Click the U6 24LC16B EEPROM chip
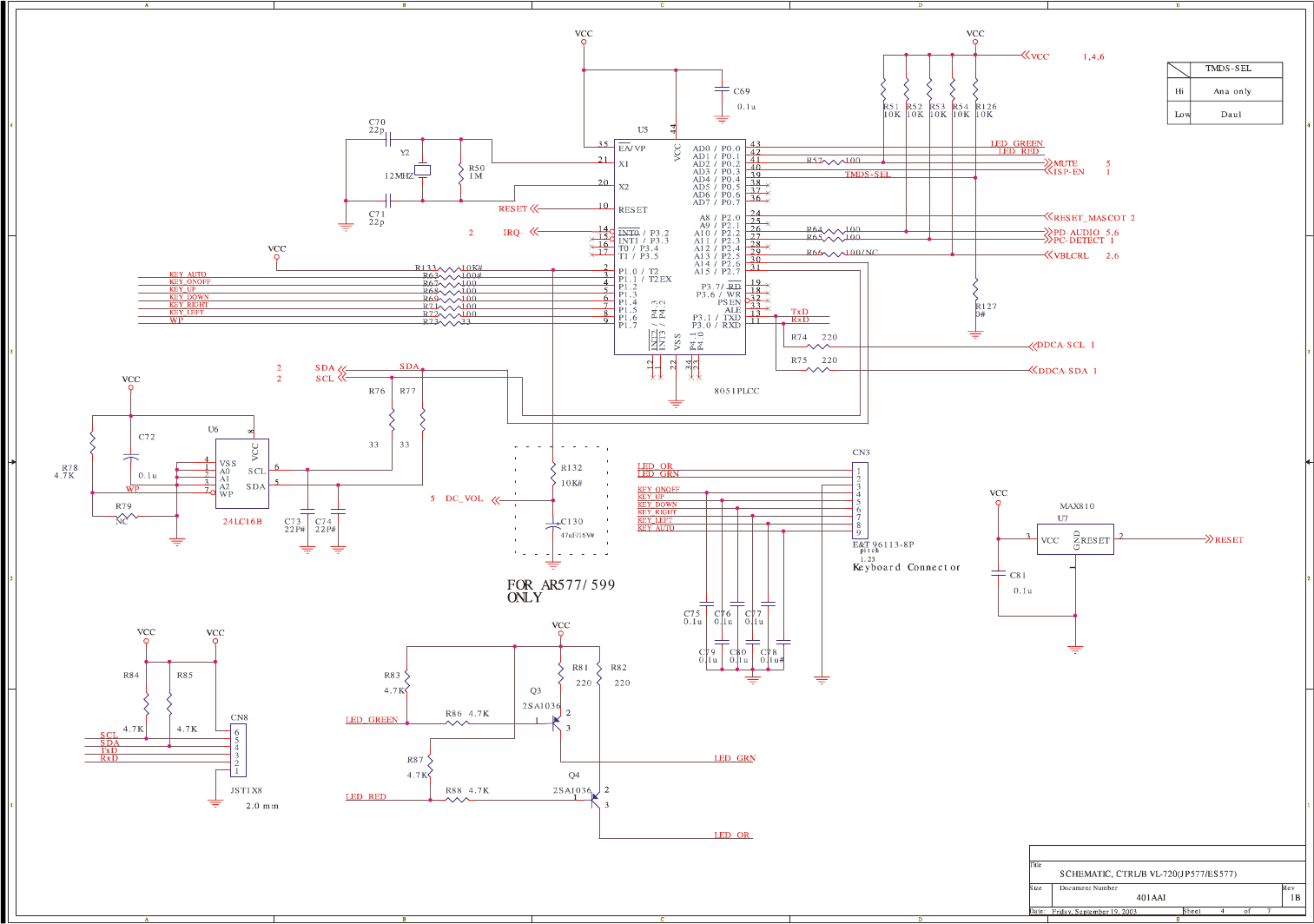 (x=242, y=473)
